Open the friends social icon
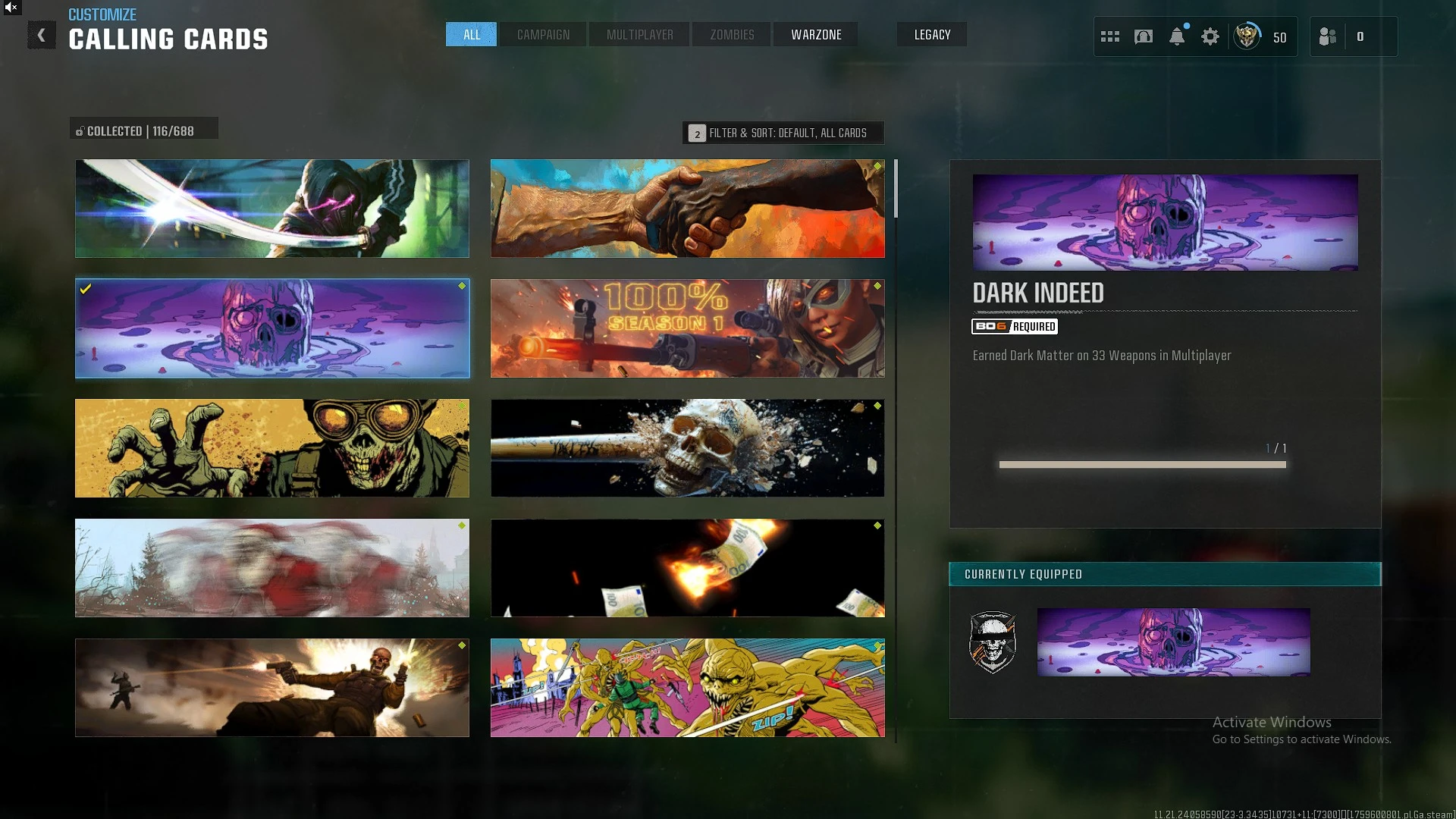The image size is (1456, 819). click(x=1328, y=36)
